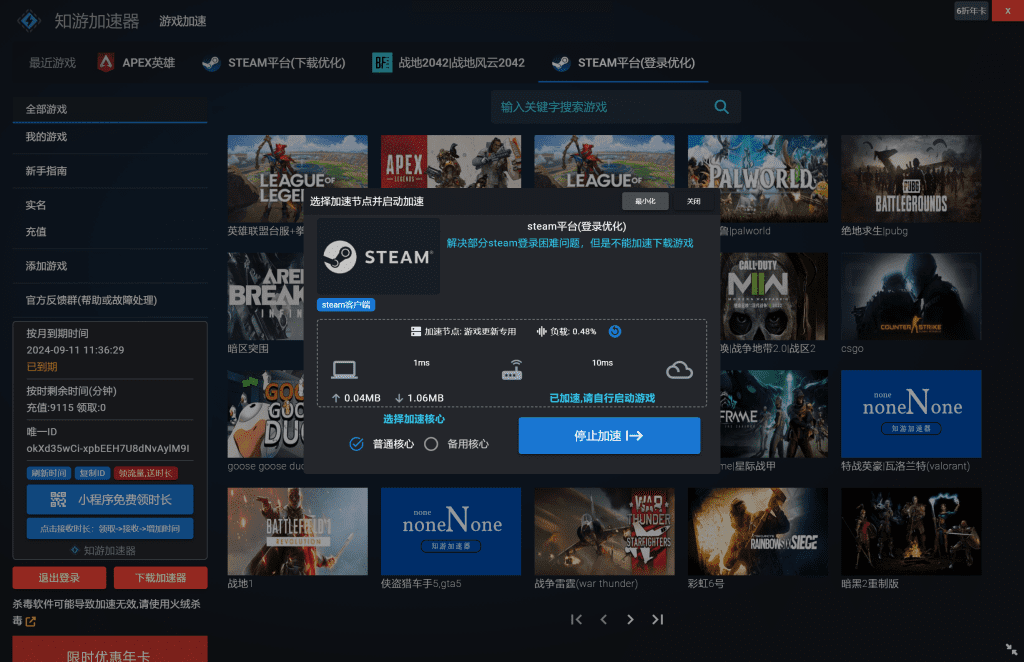Click 点击接收时长 button
This screenshot has height=662, width=1024.
click(x=110, y=528)
